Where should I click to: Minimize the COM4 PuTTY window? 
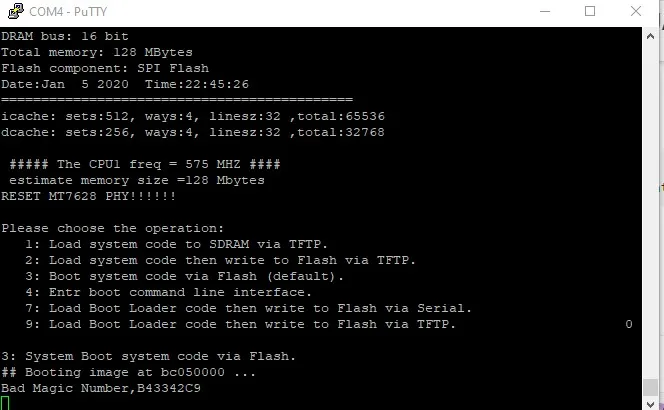pos(545,11)
